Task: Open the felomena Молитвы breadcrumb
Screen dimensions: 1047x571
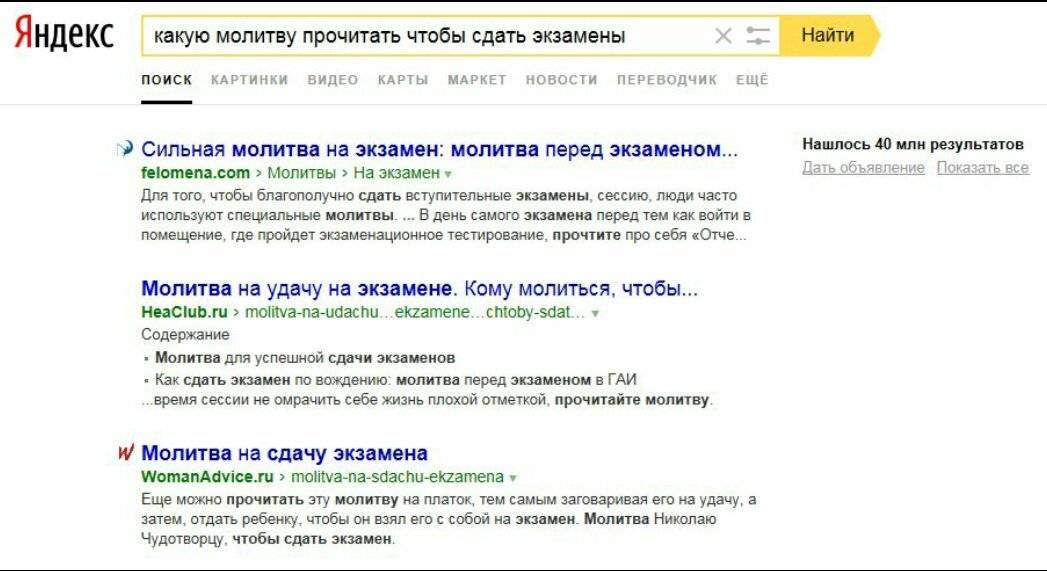Action: tap(301, 173)
